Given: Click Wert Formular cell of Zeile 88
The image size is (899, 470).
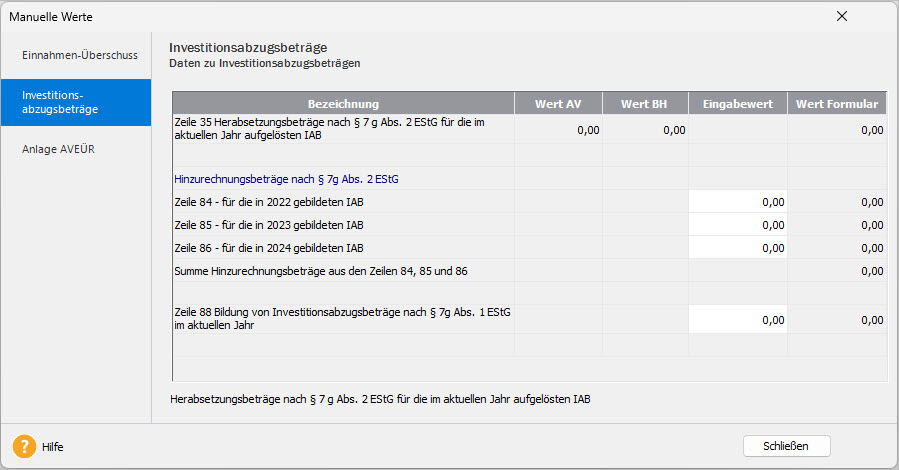Looking at the screenshot, I should pos(836,320).
